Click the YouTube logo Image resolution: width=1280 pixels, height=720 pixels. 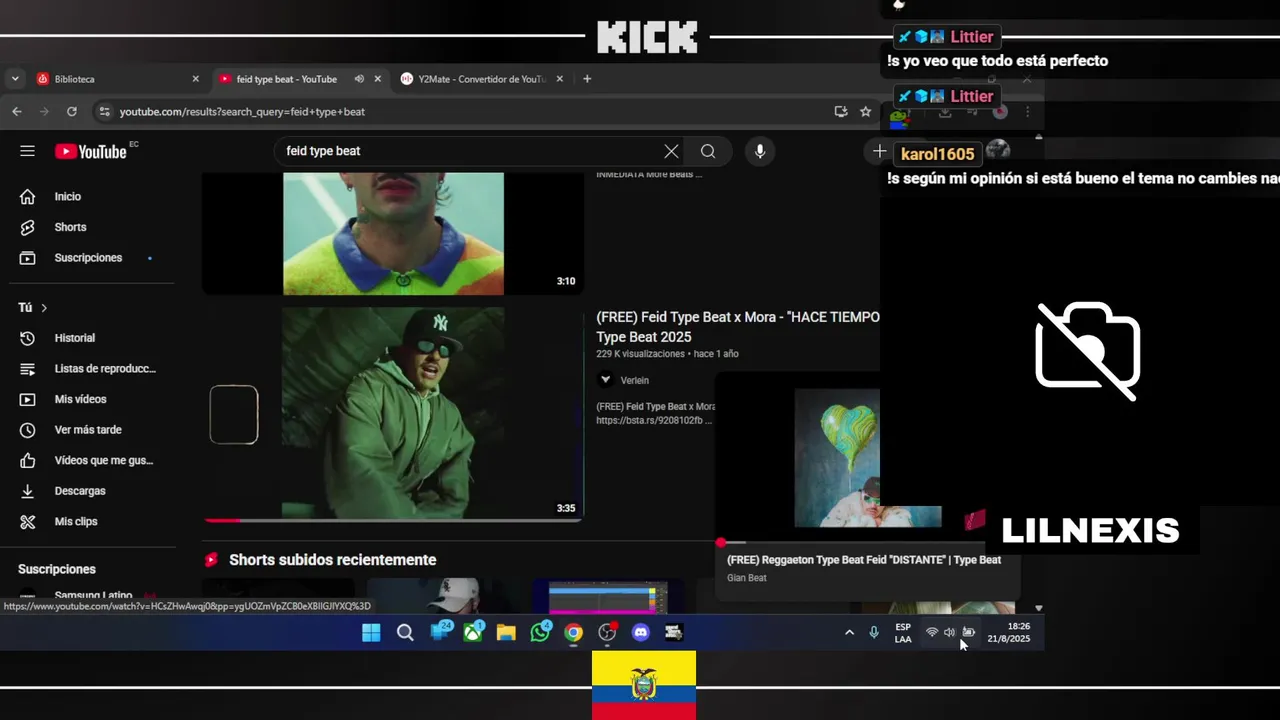pos(91,152)
